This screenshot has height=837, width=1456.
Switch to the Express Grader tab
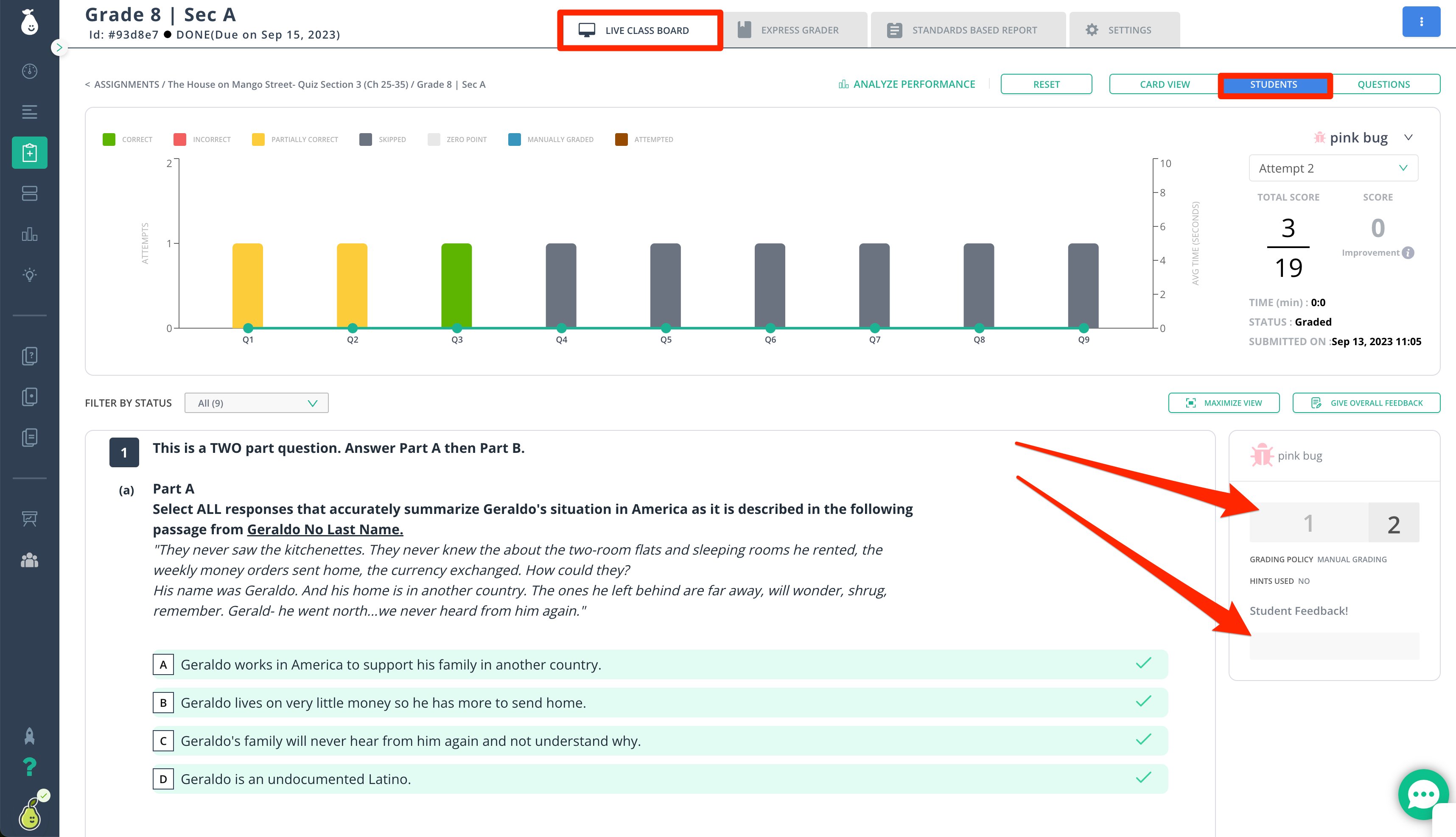point(795,30)
